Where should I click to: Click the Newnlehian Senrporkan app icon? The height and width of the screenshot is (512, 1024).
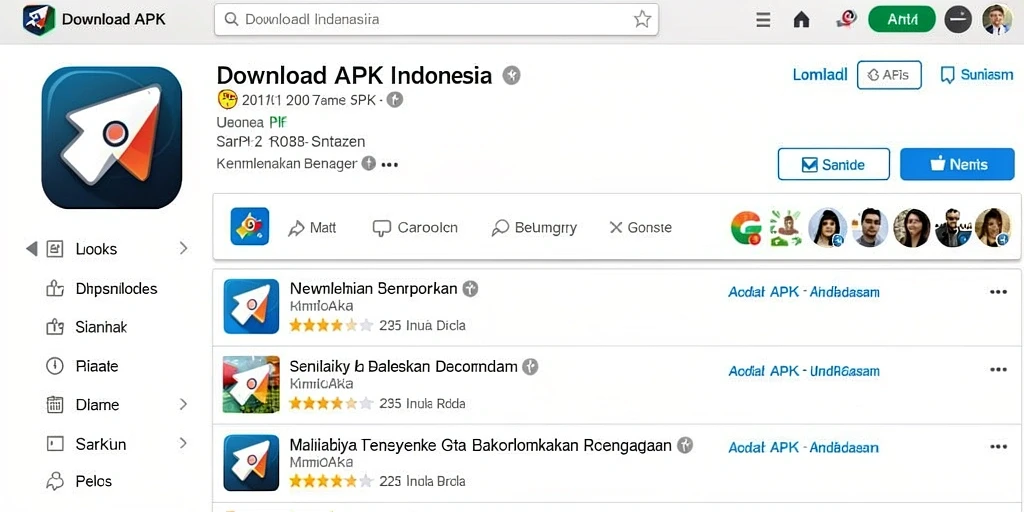(251, 306)
